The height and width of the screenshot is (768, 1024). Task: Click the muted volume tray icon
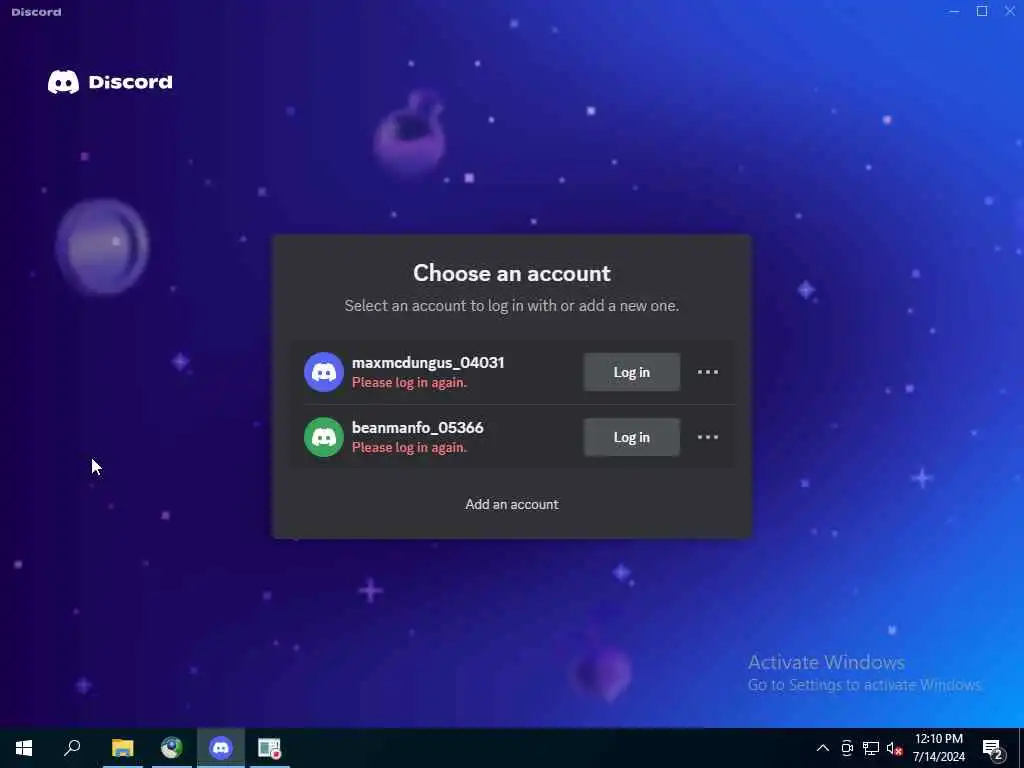click(894, 748)
